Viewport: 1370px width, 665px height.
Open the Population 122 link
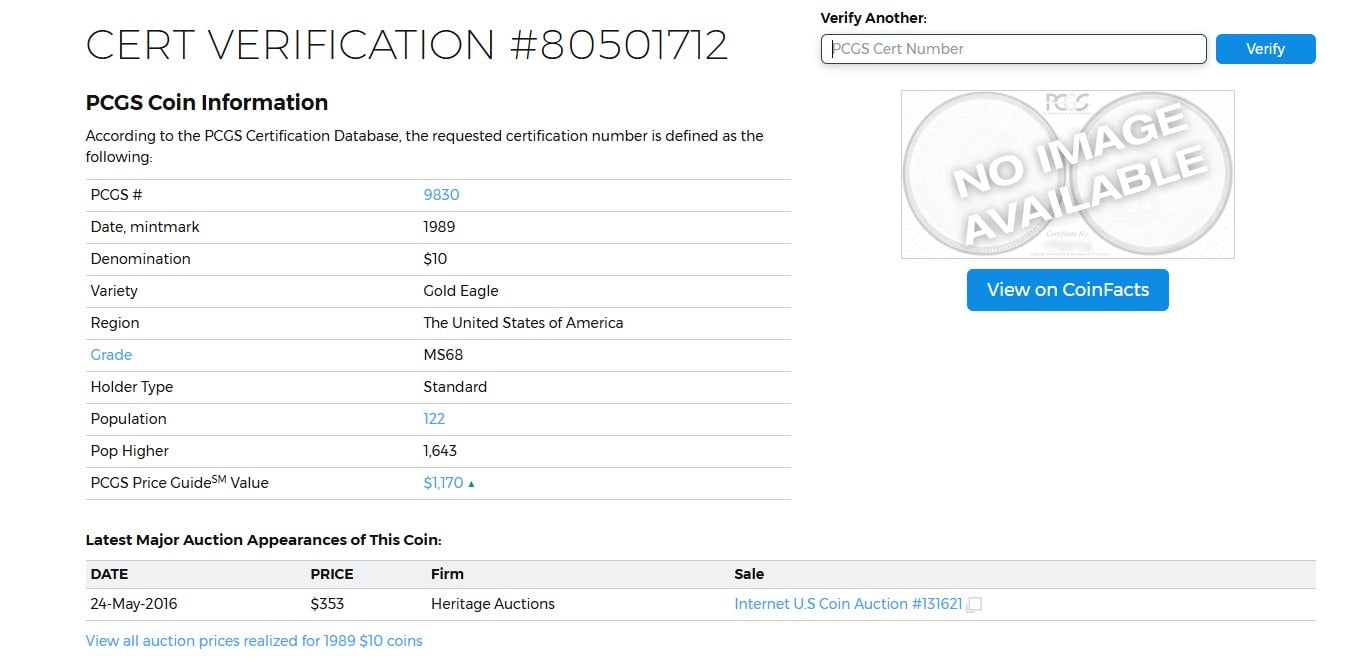point(434,419)
